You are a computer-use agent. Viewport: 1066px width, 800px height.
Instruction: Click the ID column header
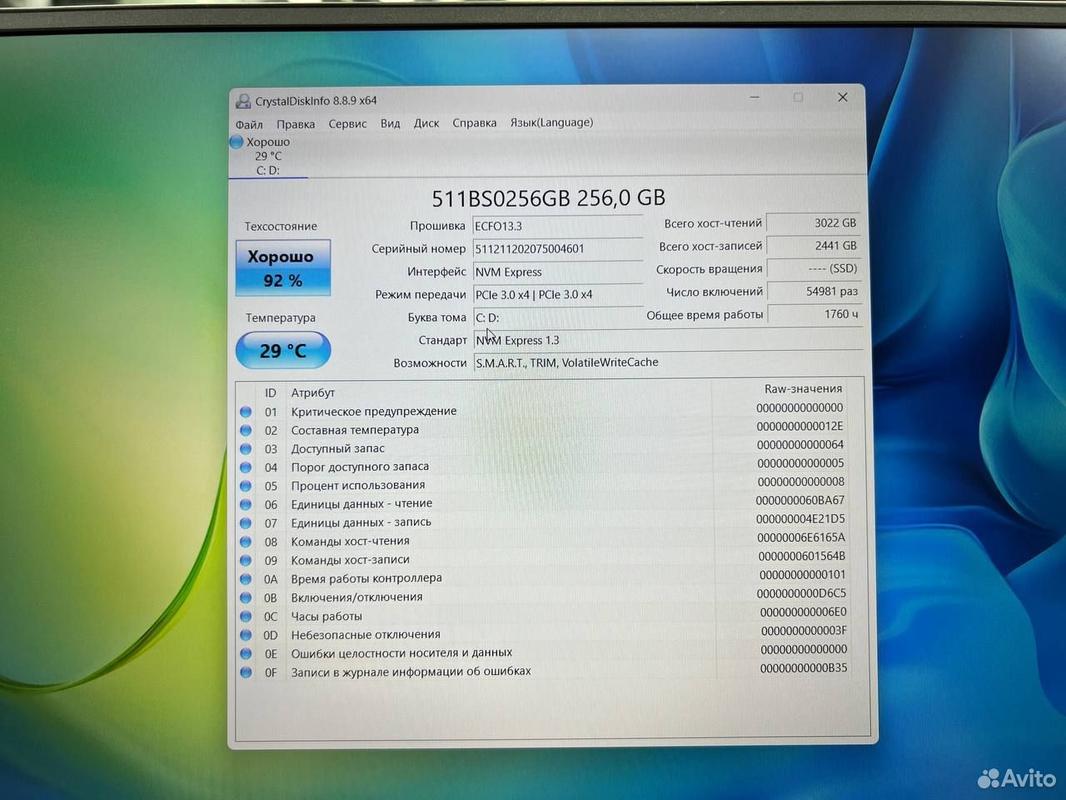point(271,393)
